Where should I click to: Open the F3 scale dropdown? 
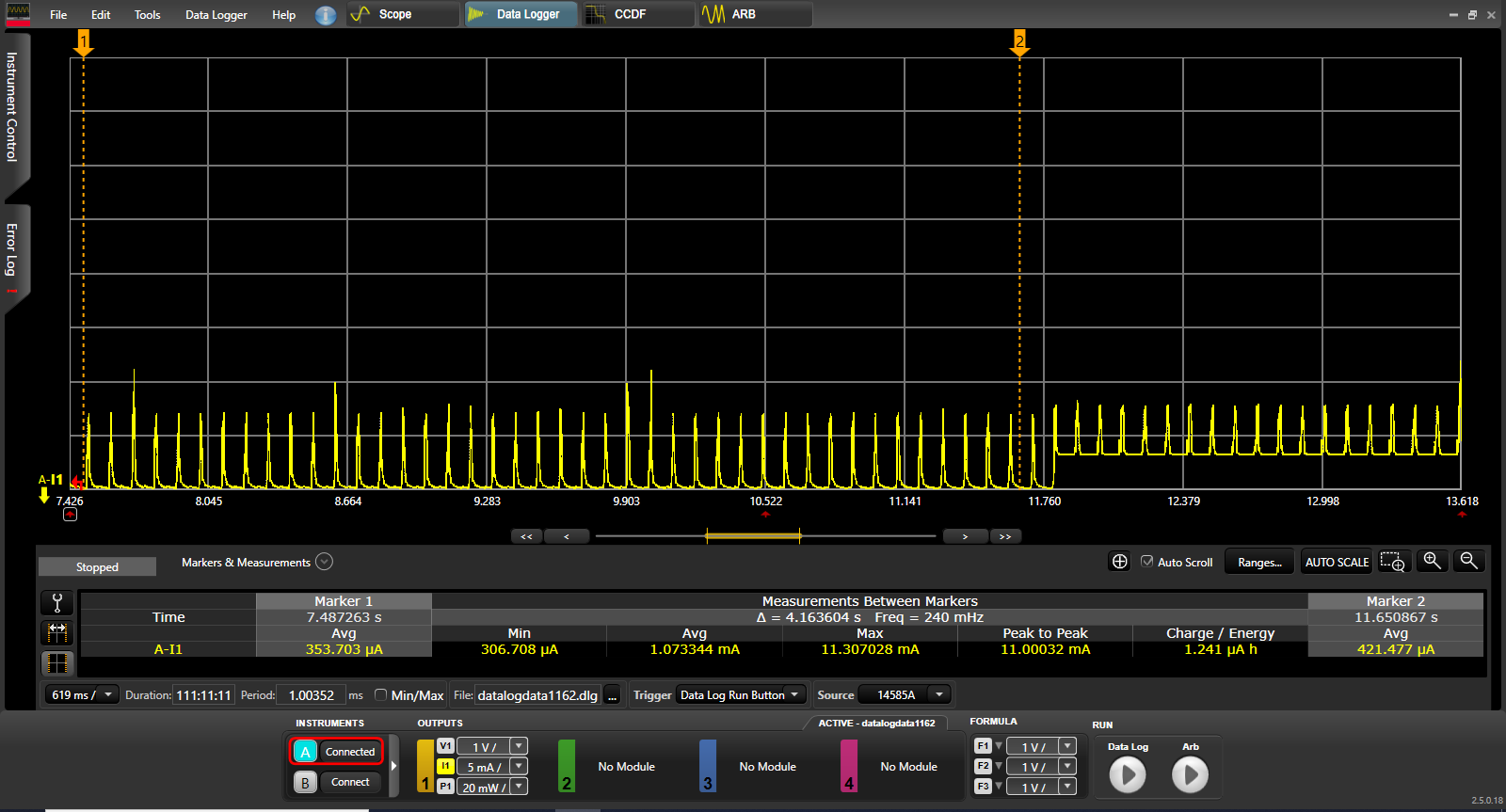tap(1067, 787)
